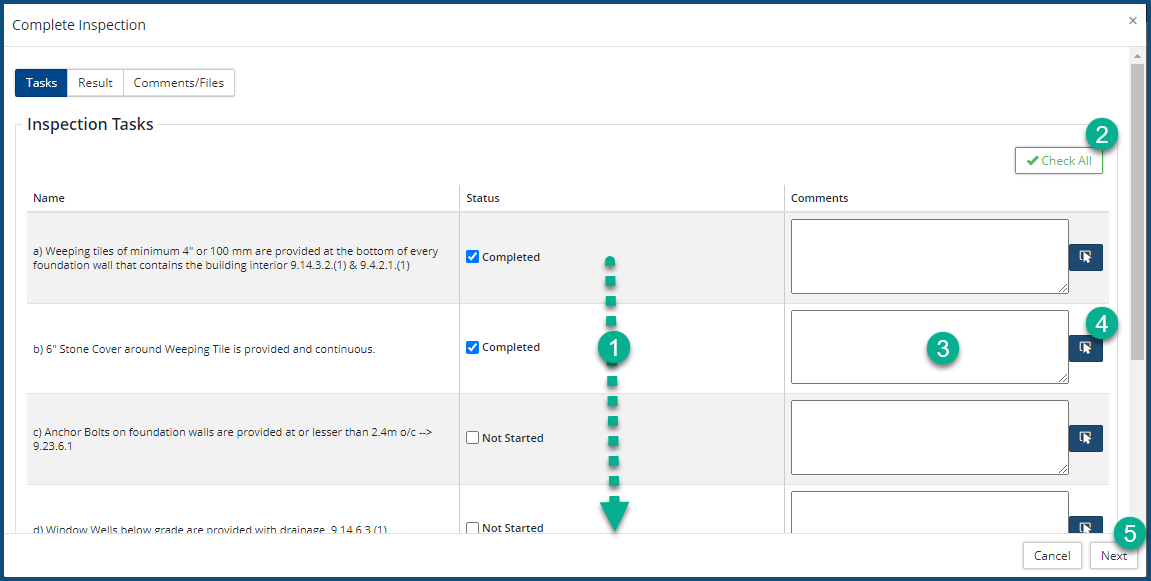
Task: Type in weeping tiles comments box
Action: (929, 257)
